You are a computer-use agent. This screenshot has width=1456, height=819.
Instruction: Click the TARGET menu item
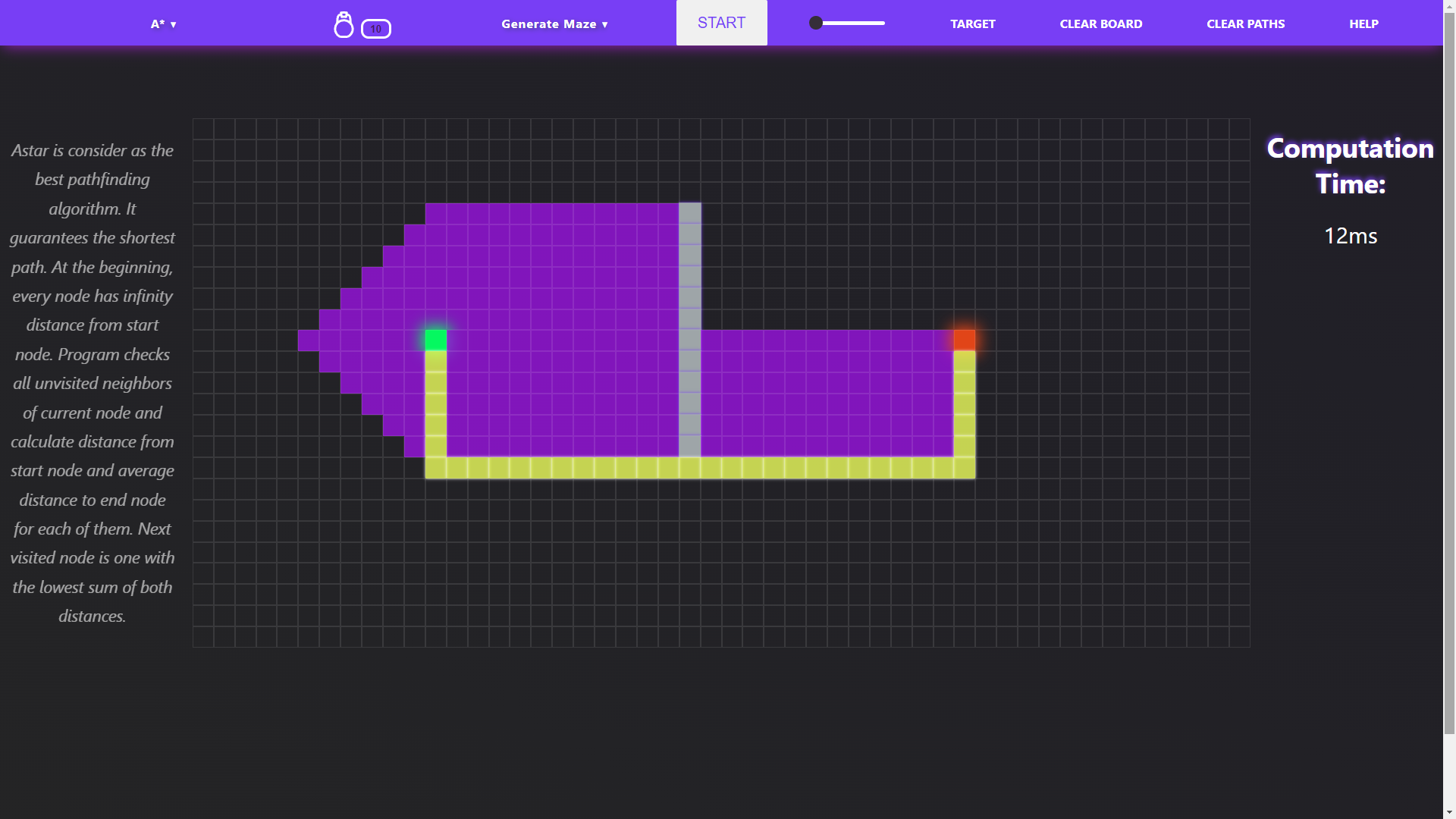(972, 24)
